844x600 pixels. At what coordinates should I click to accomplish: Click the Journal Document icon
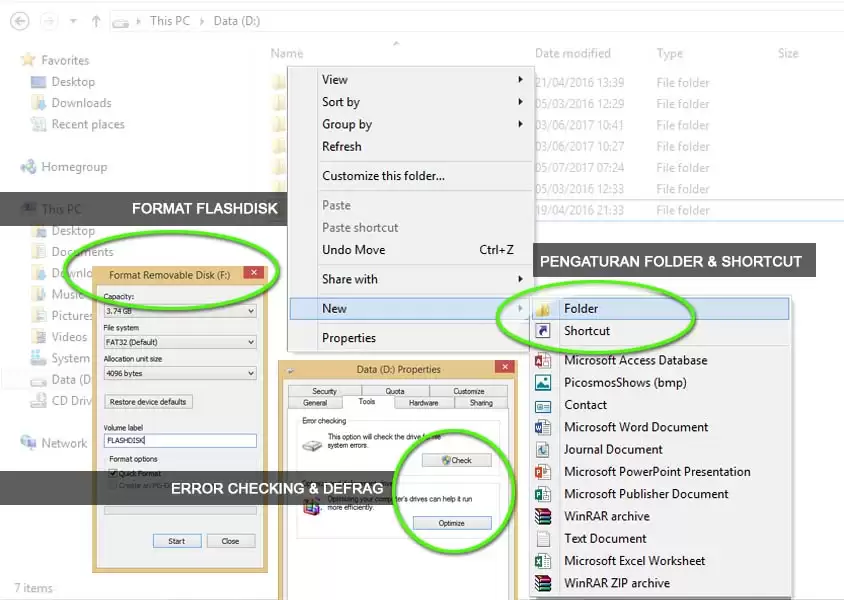click(543, 449)
